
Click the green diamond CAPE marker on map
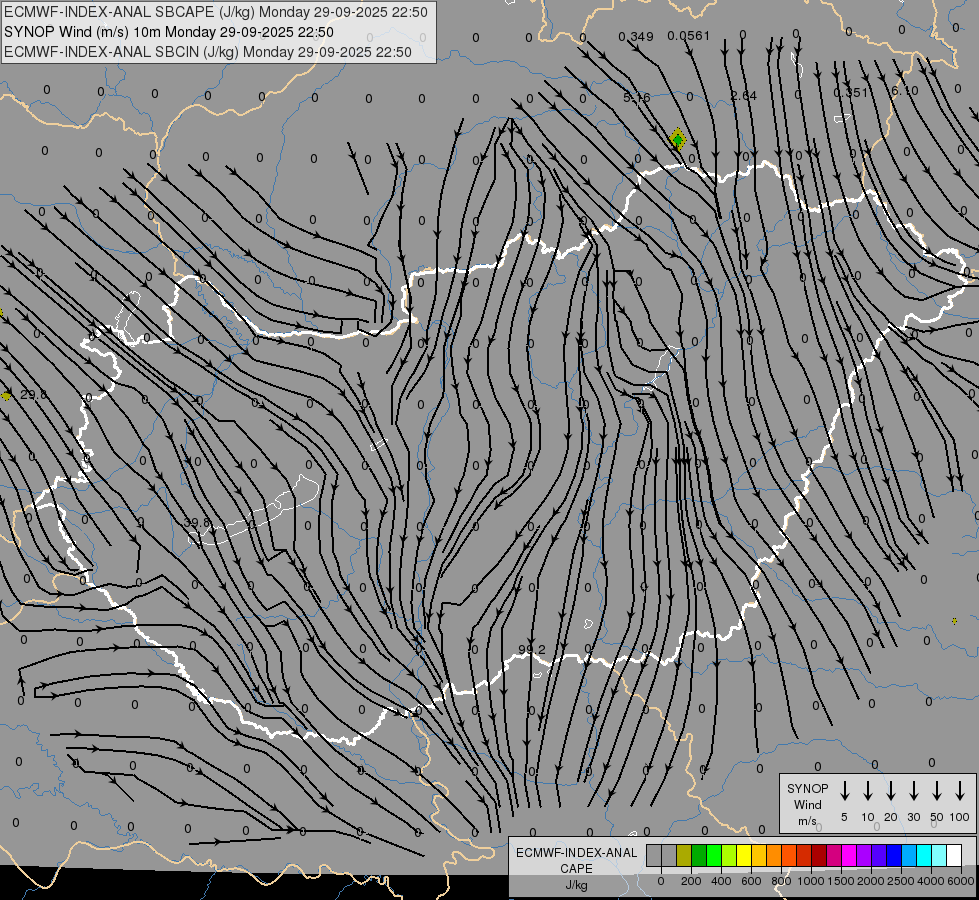[677, 139]
